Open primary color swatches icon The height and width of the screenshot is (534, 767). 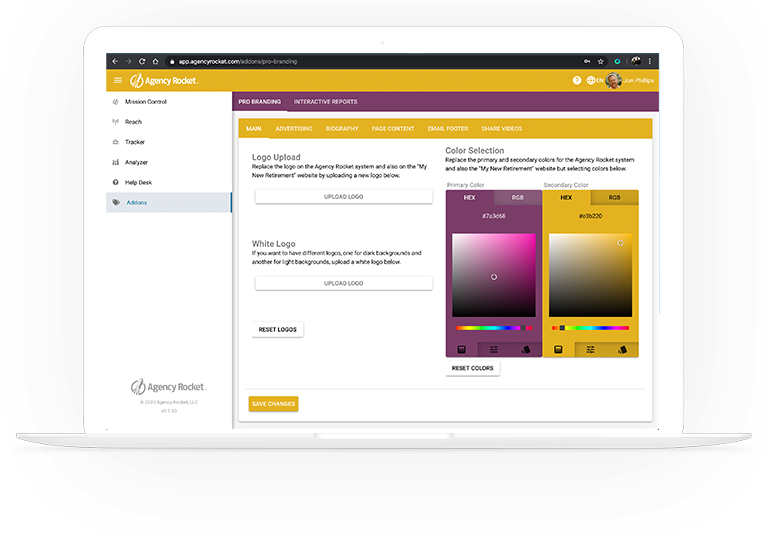pyautogui.click(x=526, y=350)
